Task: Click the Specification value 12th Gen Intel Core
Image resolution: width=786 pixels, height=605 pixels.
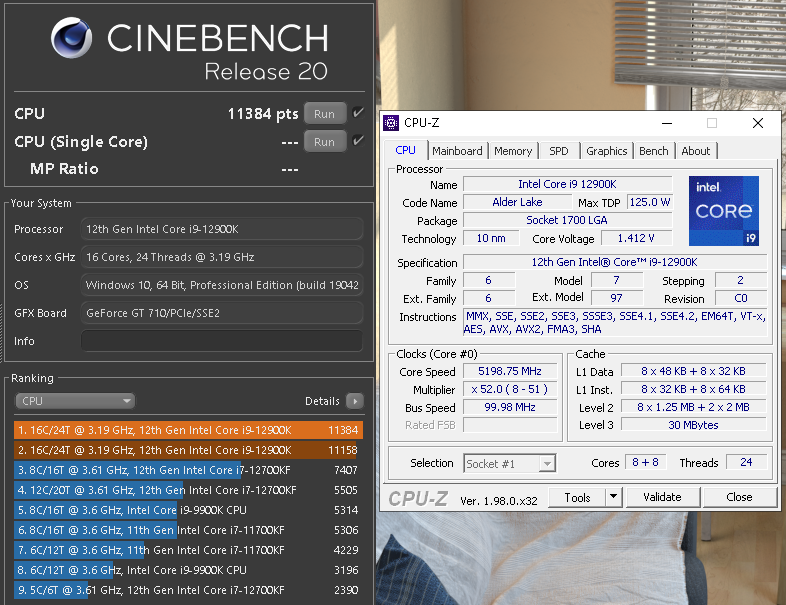Action: coord(615,262)
